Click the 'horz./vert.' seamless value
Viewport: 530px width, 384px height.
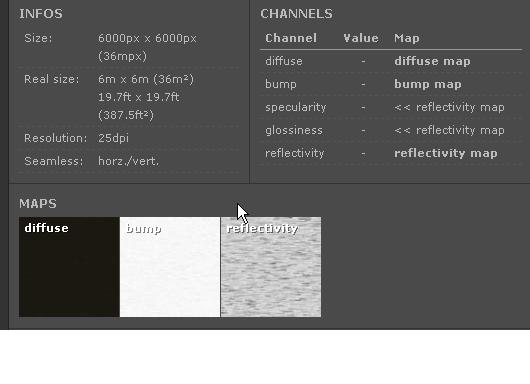point(128,161)
